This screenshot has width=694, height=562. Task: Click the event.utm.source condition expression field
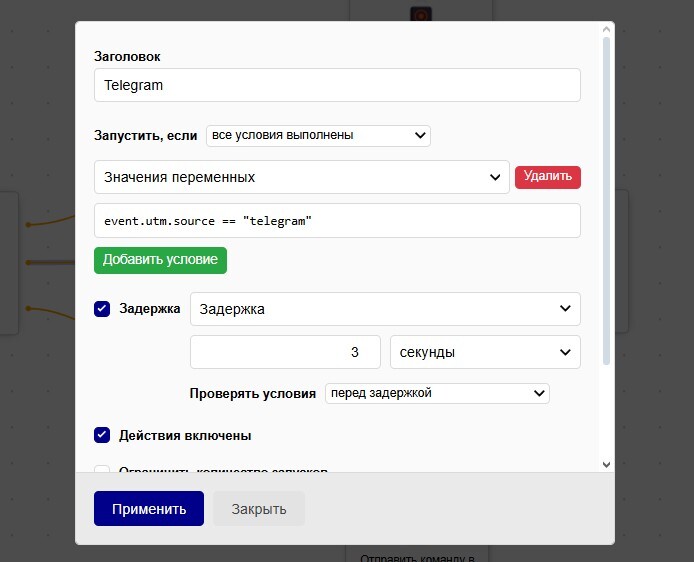(x=337, y=221)
